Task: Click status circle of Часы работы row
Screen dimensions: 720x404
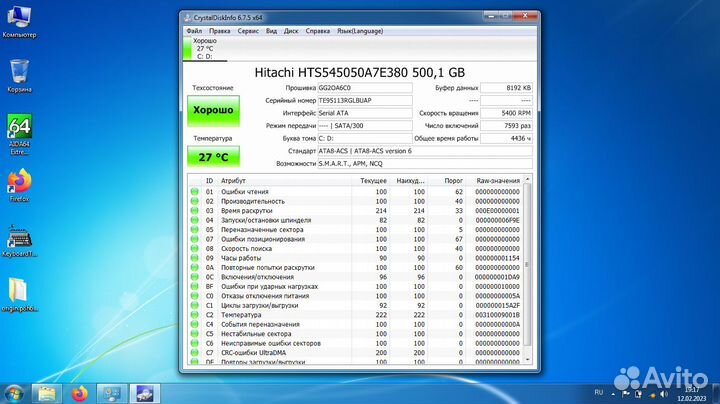Action: tap(195, 258)
